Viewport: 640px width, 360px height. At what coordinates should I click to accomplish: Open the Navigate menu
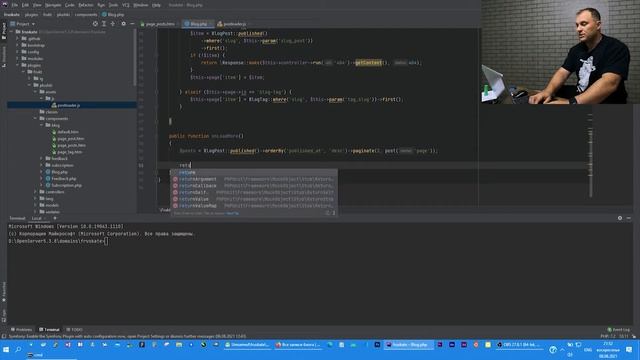pyautogui.click(x=53, y=5)
